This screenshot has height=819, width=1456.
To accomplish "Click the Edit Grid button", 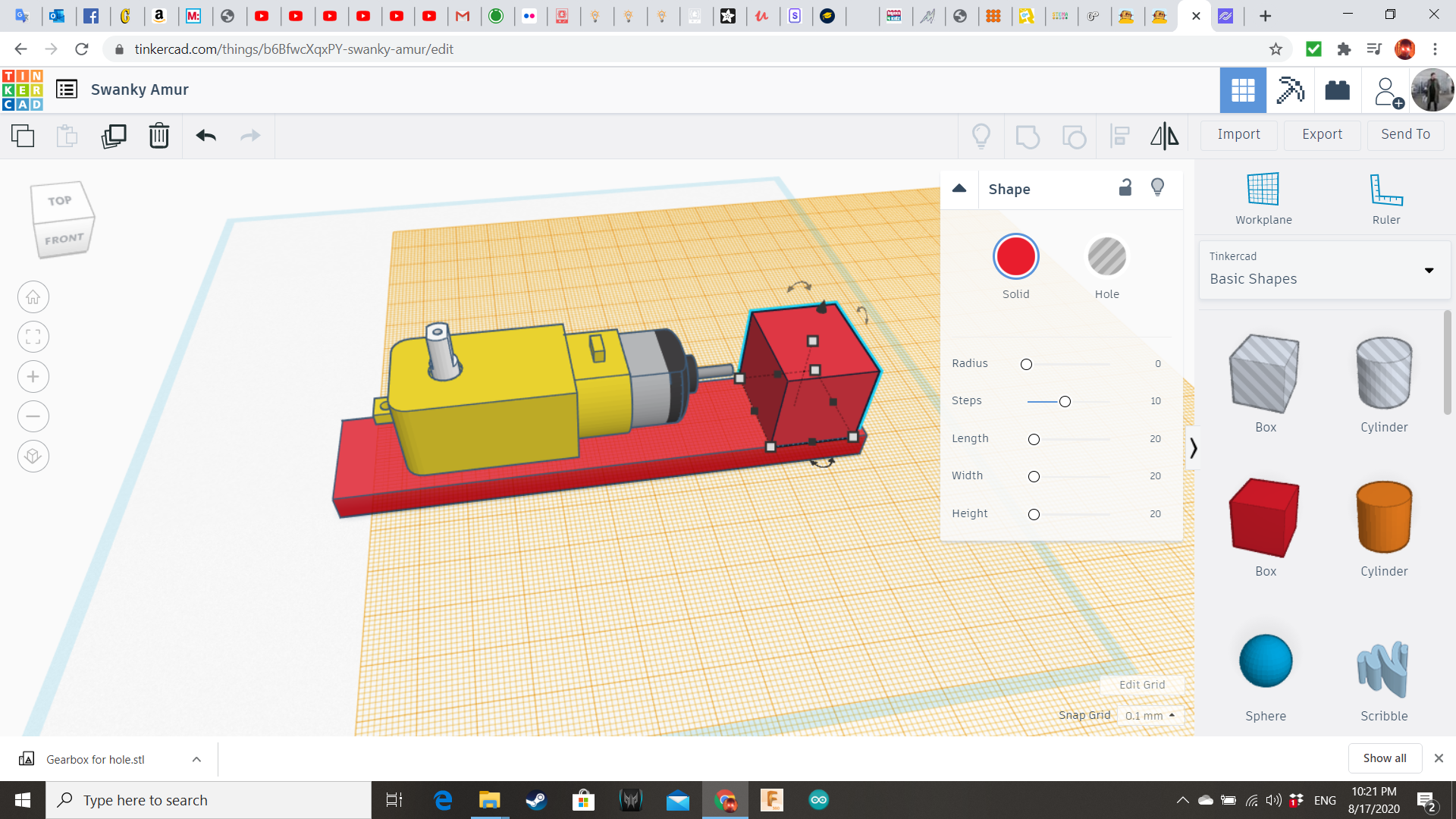I will point(1141,685).
